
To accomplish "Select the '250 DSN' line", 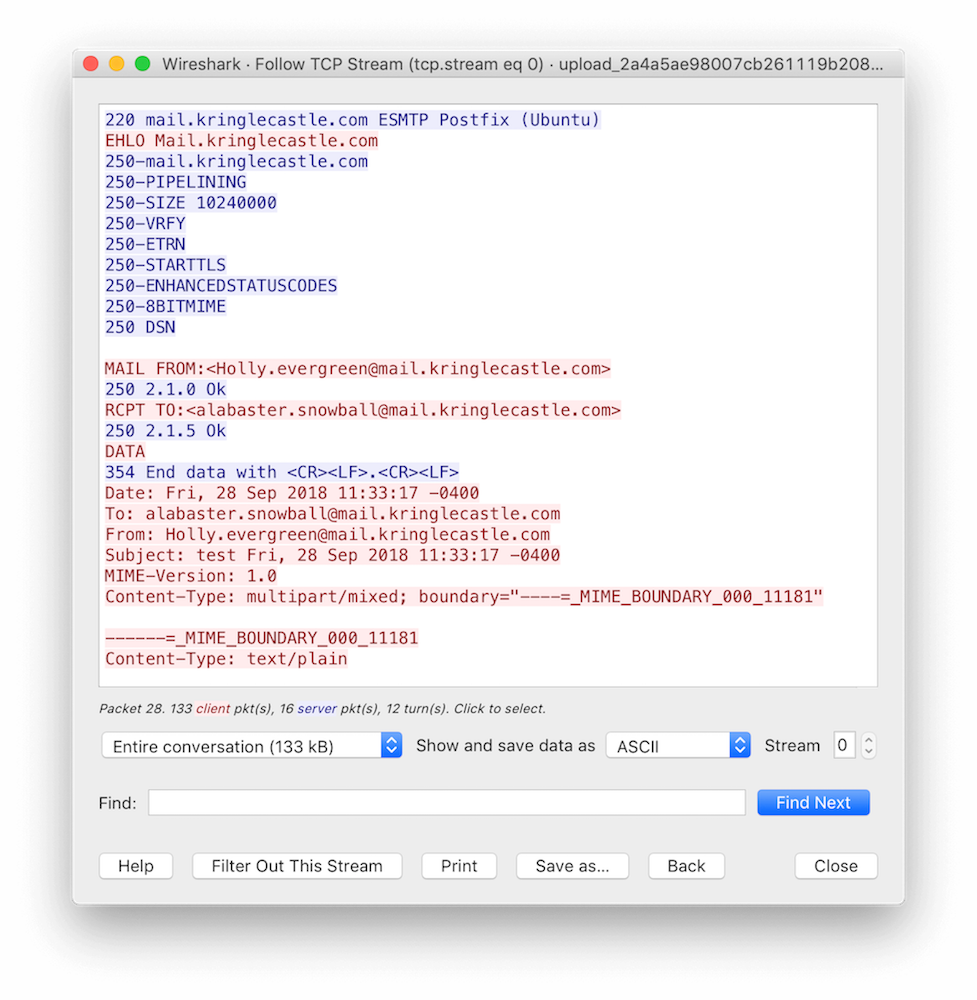I will pyautogui.click(x=140, y=327).
